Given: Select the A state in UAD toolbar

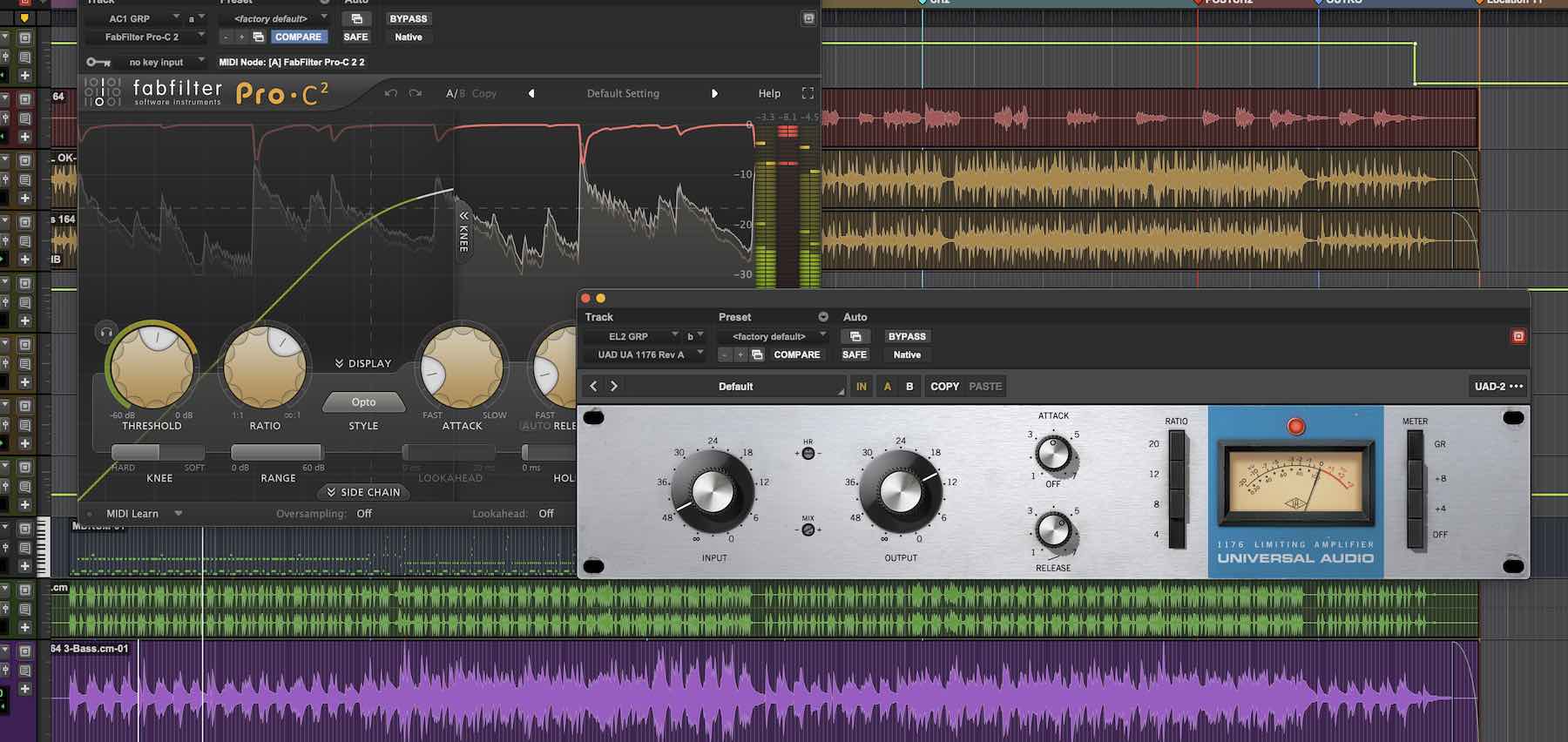Looking at the screenshot, I should pyautogui.click(x=888, y=386).
